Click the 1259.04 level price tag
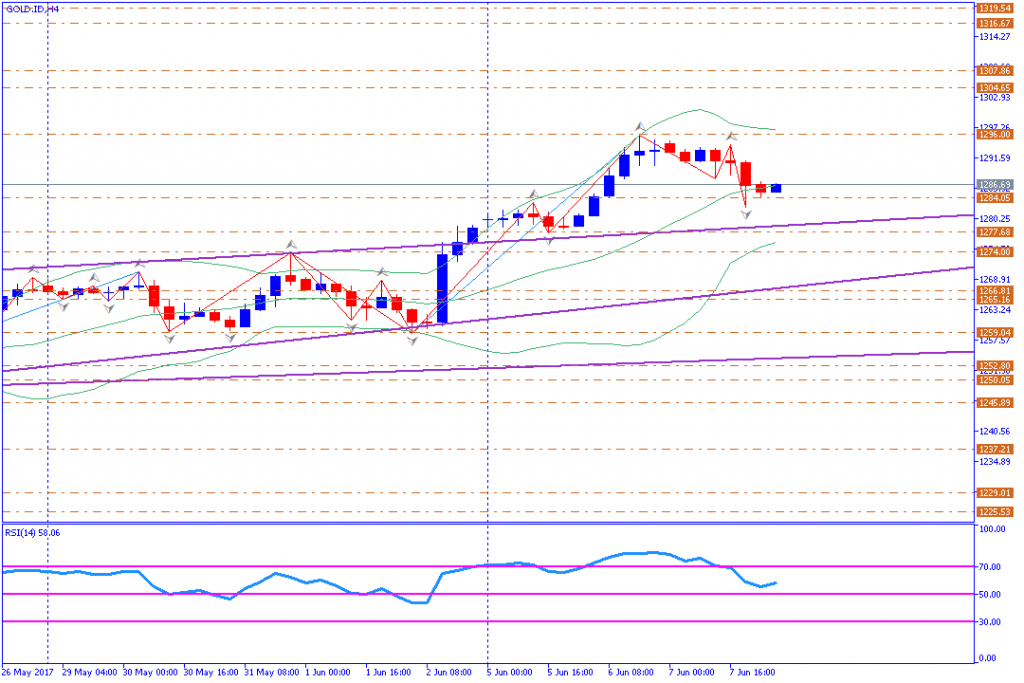Viewport: 1024px width, 683px height. [994, 332]
